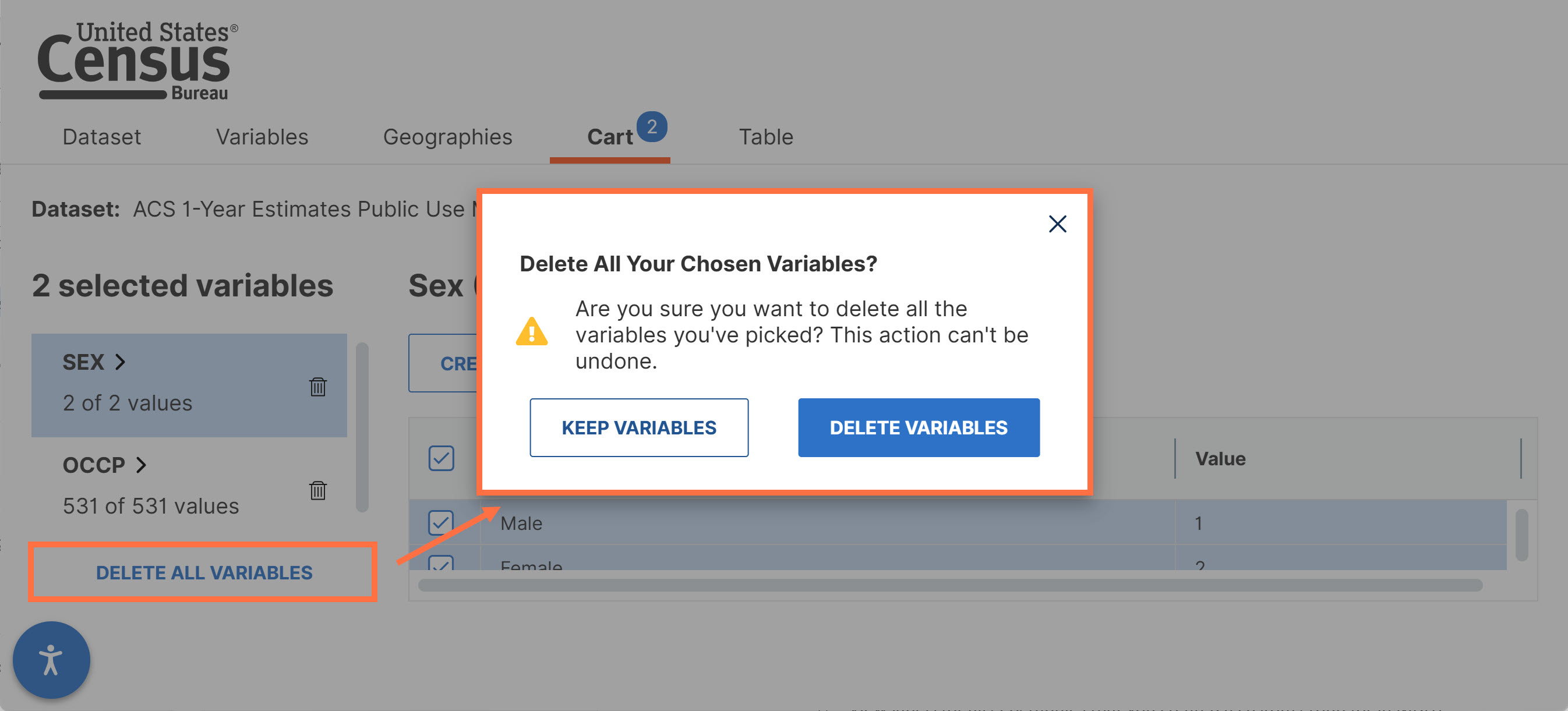Click the horizontal scrollbar under values table
The width and height of the screenshot is (1568, 711).
click(950, 586)
